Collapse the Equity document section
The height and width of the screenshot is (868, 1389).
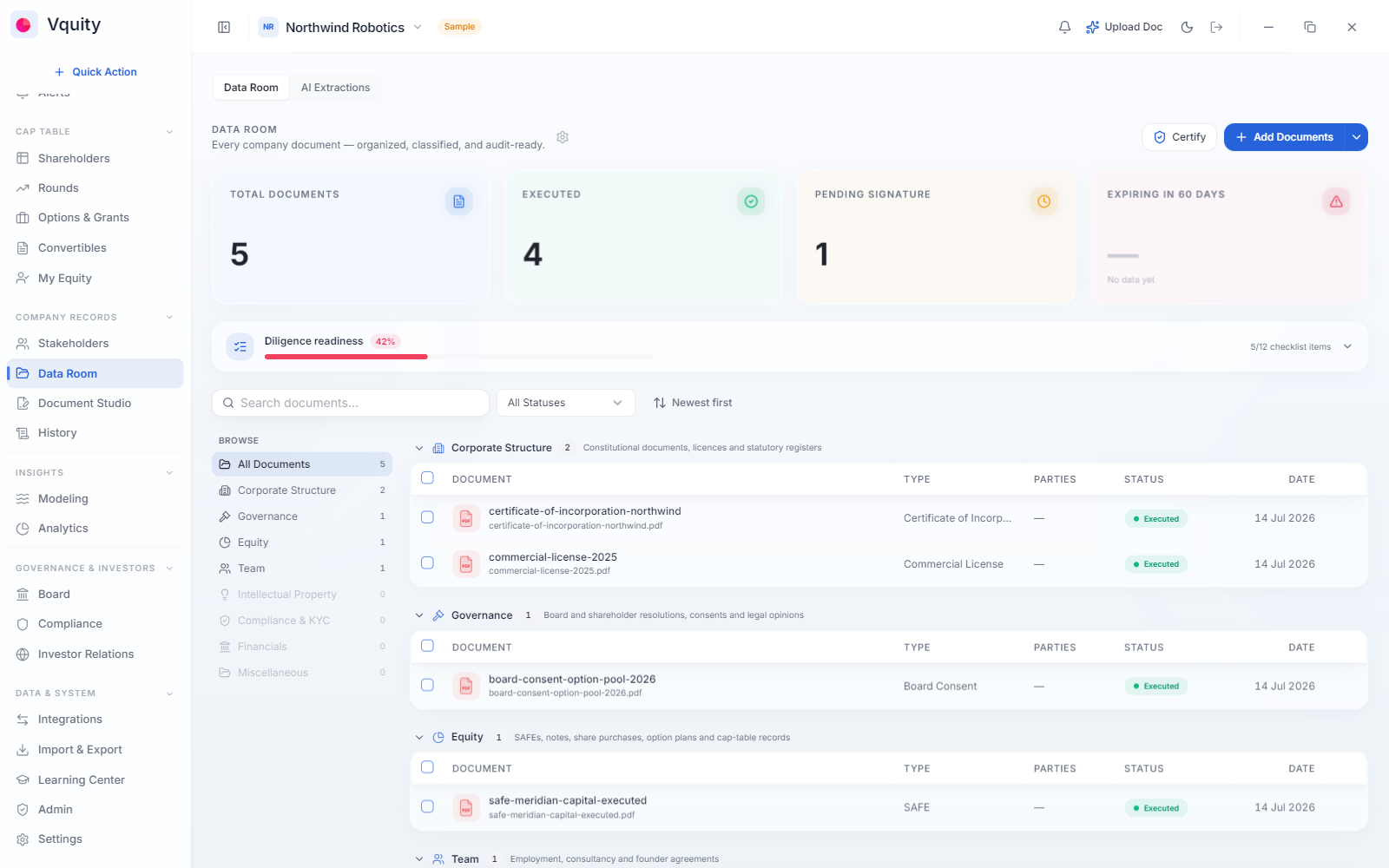(x=419, y=737)
